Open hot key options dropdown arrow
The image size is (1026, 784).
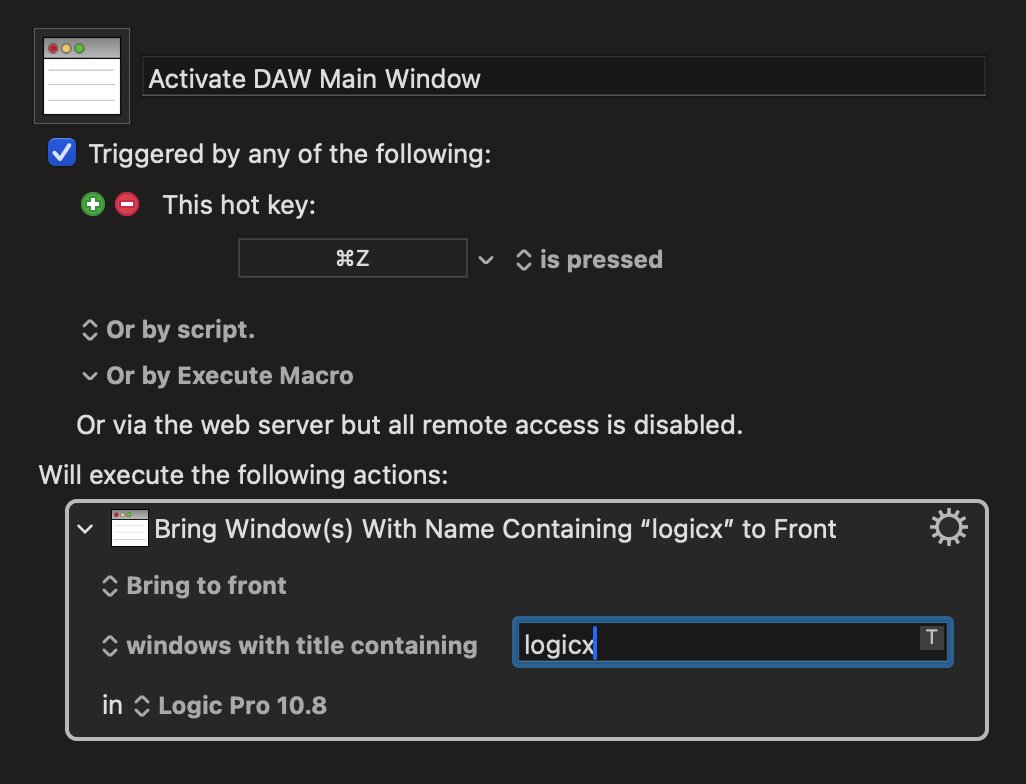pos(486,260)
